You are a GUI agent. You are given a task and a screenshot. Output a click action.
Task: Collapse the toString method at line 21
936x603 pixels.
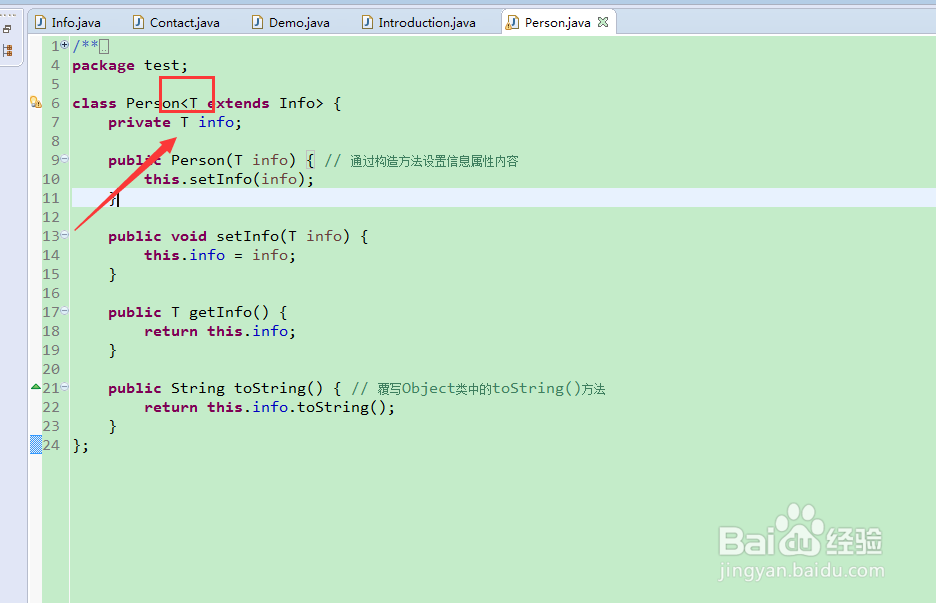(64, 387)
